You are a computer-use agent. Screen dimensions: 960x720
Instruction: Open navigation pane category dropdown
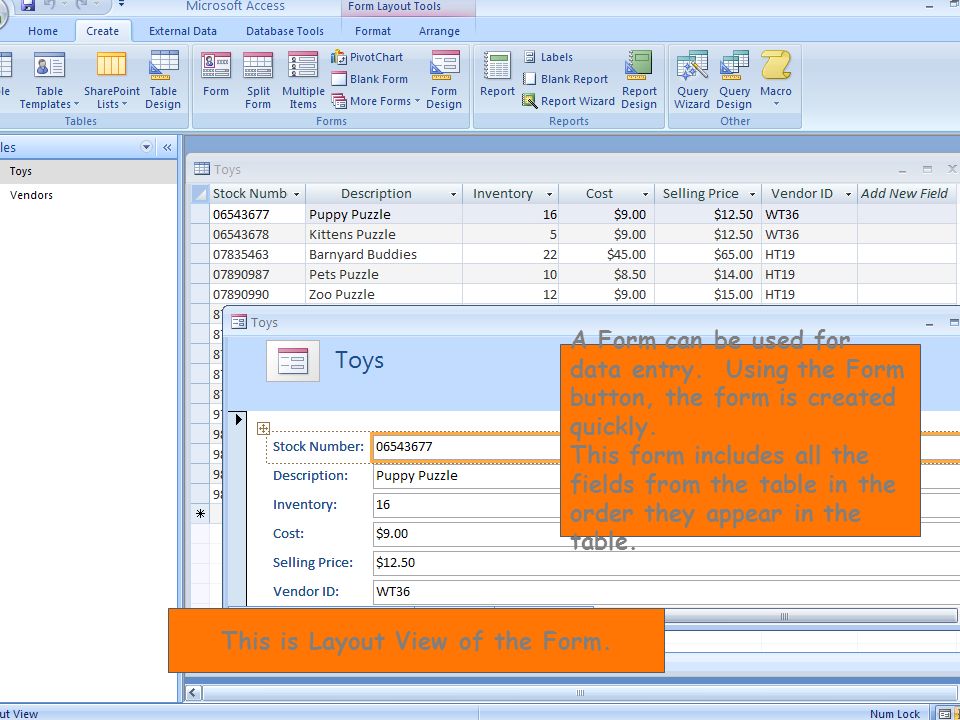coord(146,147)
